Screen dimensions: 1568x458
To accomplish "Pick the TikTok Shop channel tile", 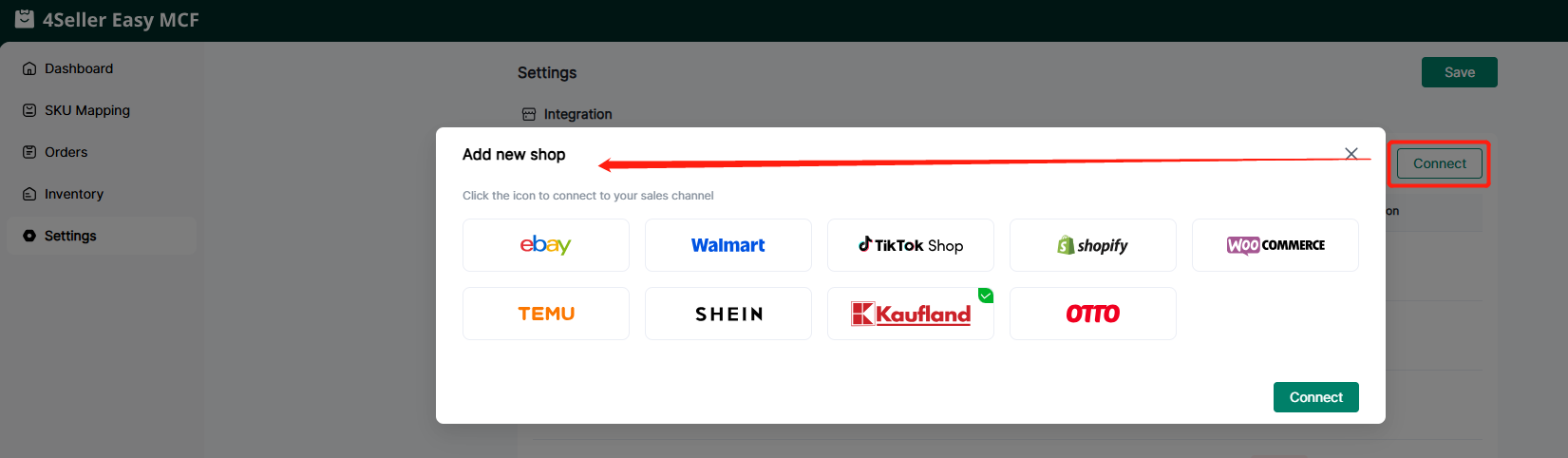I will point(910,245).
